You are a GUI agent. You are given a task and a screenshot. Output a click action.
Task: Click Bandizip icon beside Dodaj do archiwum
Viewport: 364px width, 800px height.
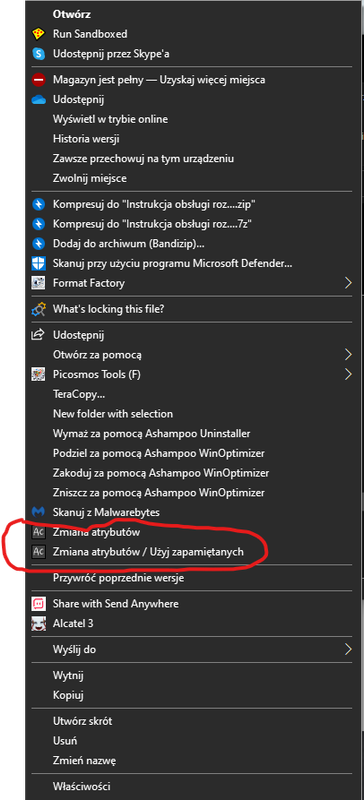coord(39,244)
